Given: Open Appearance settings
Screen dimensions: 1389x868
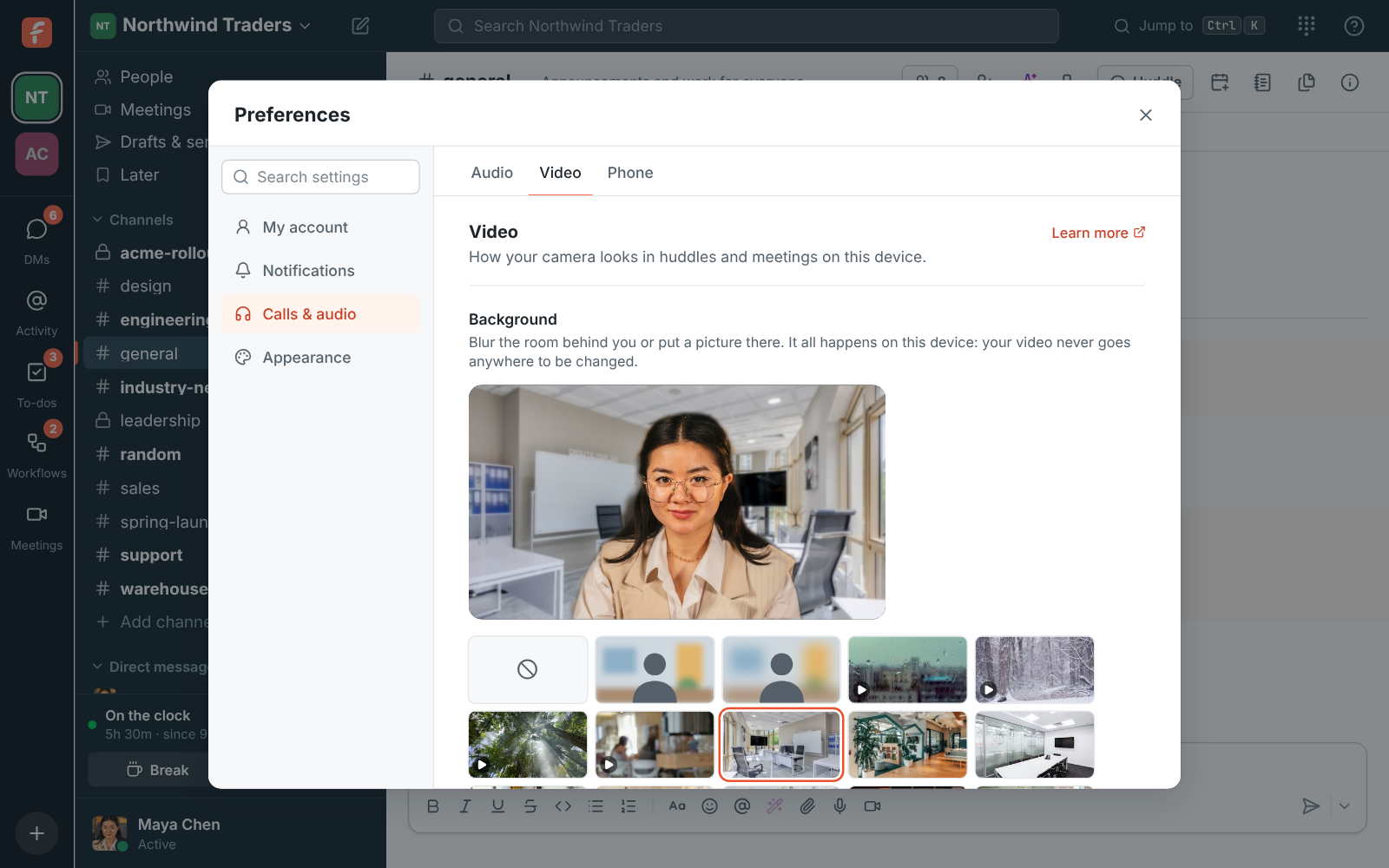Looking at the screenshot, I should [320, 358].
